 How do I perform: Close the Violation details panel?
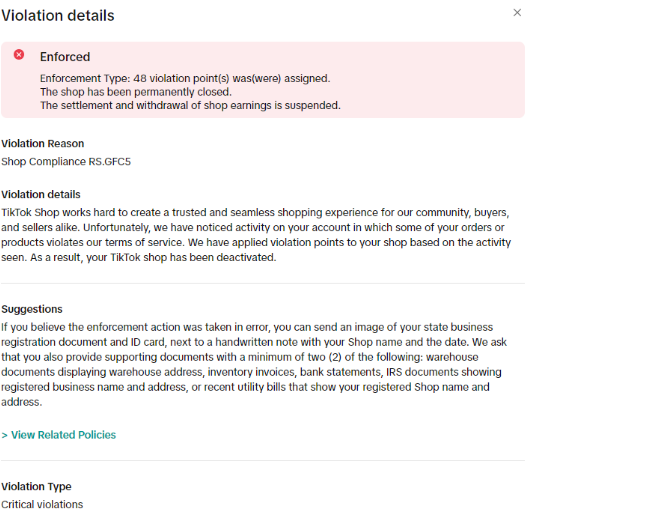(x=517, y=13)
